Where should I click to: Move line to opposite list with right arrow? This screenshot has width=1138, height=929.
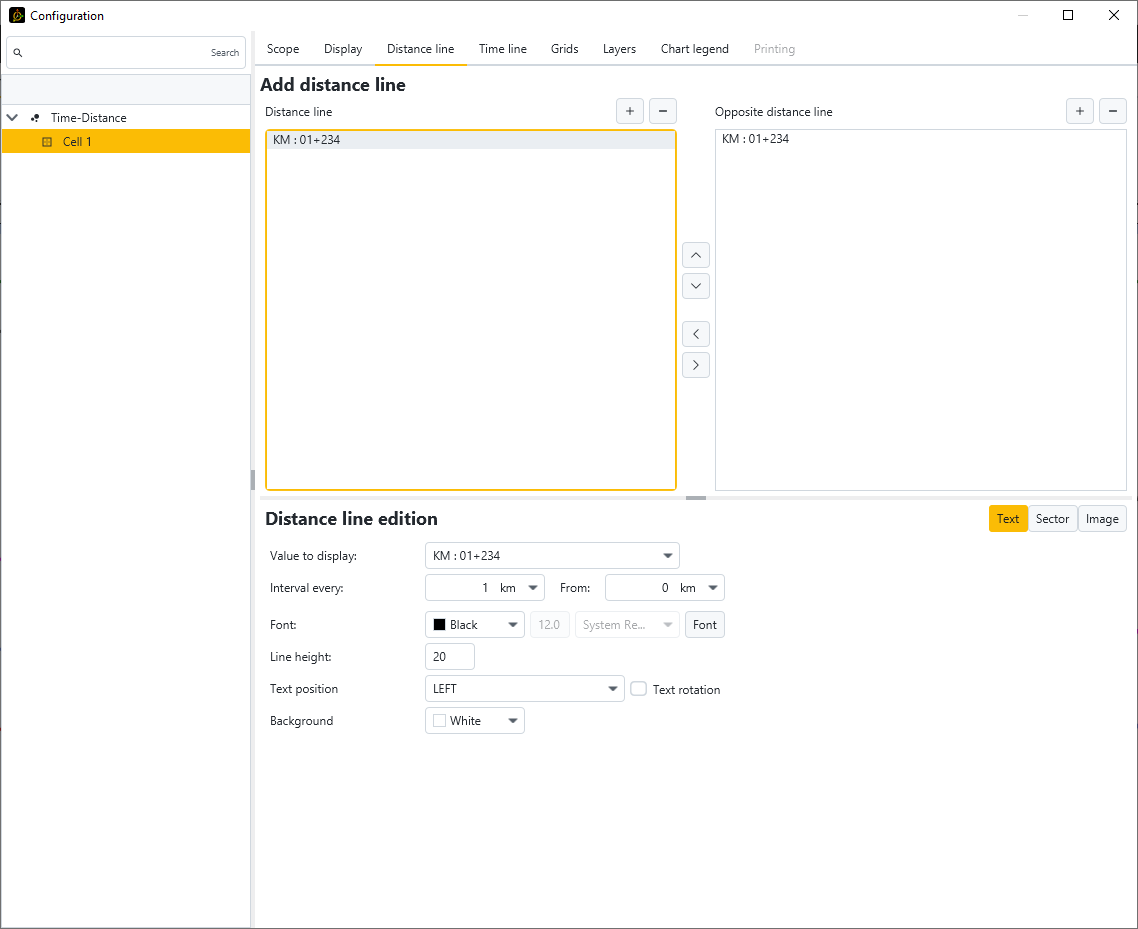(x=696, y=365)
